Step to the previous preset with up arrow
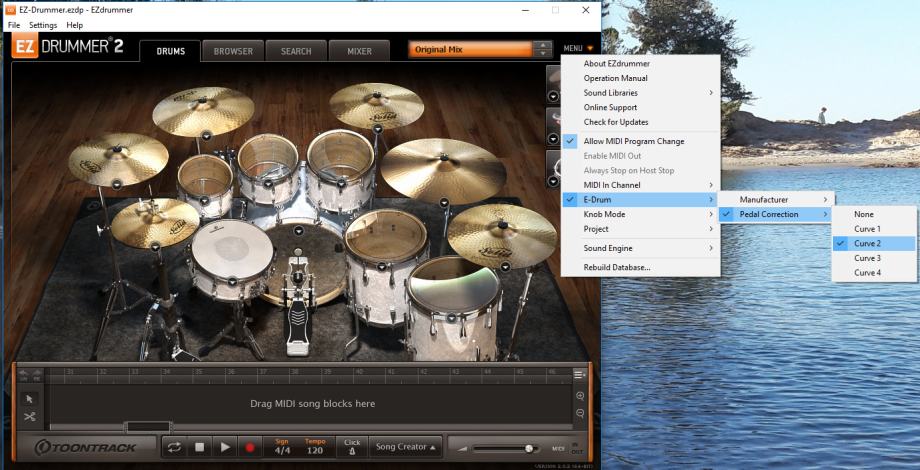The width and height of the screenshot is (920, 470). point(543,45)
